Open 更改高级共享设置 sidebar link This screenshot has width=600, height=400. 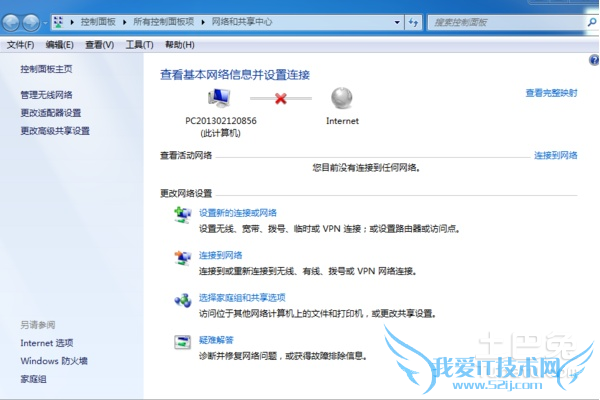tap(55, 131)
